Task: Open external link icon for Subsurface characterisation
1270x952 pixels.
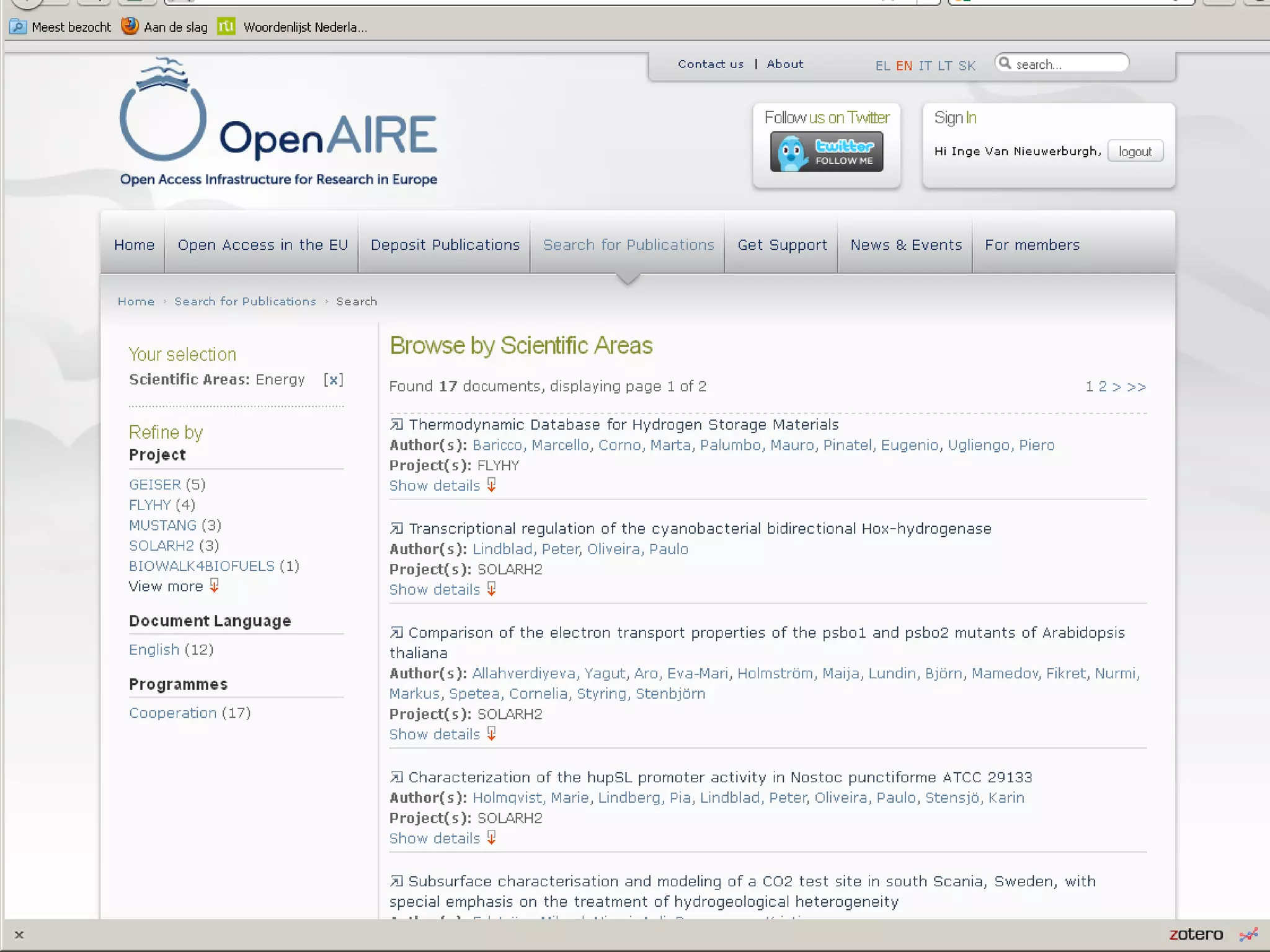Action: pyautogui.click(x=396, y=881)
